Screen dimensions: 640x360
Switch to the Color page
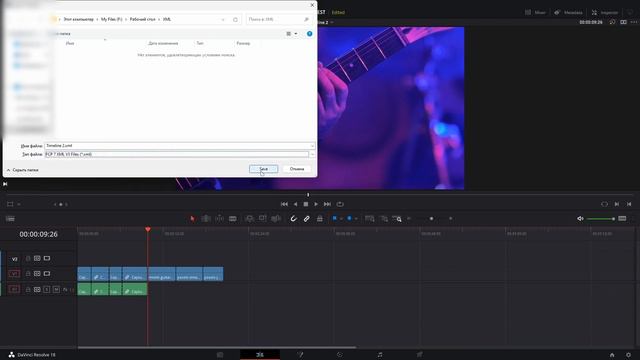pyautogui.click(x=340, y=355)
